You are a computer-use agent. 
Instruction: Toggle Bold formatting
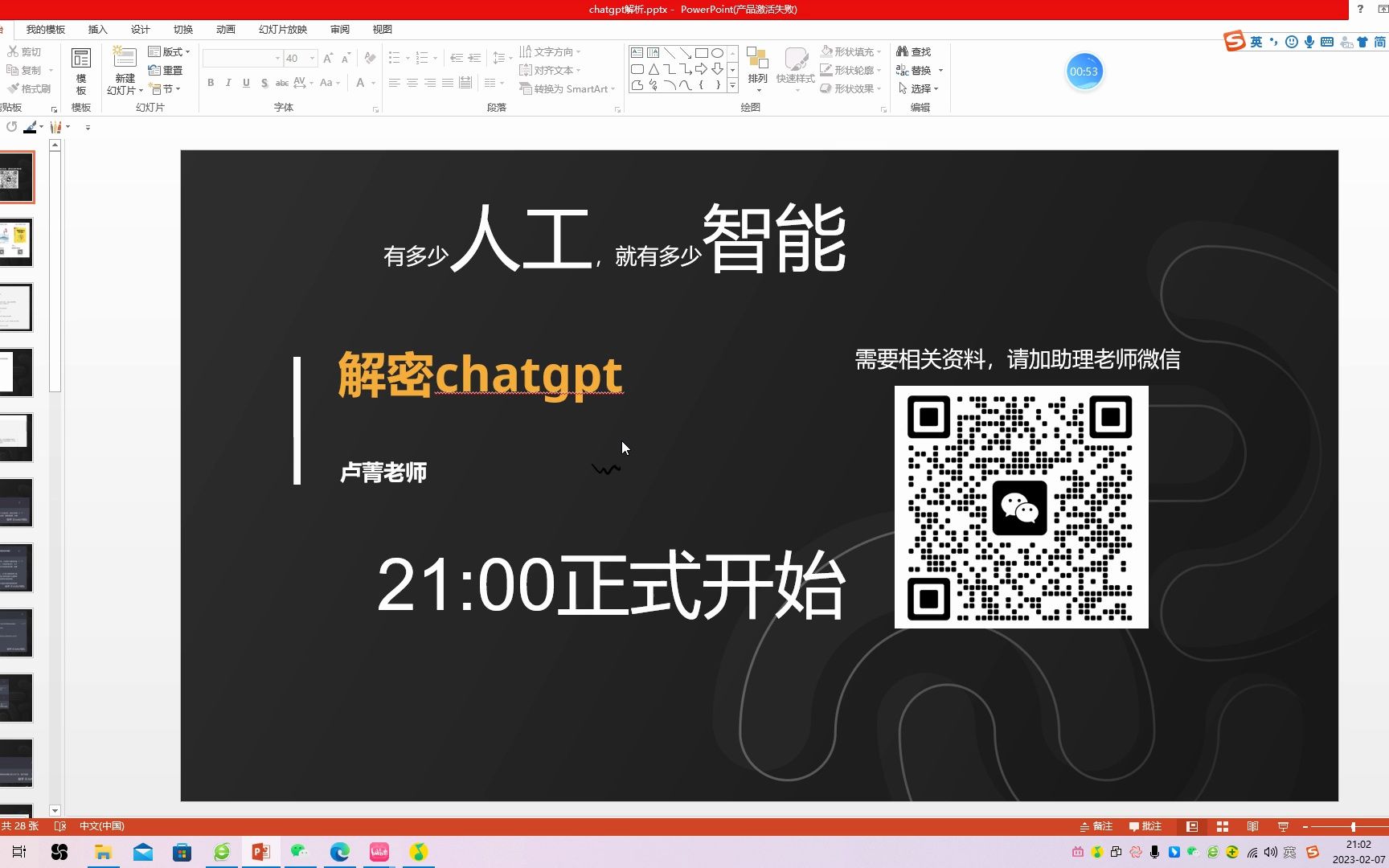pos(211,83)
